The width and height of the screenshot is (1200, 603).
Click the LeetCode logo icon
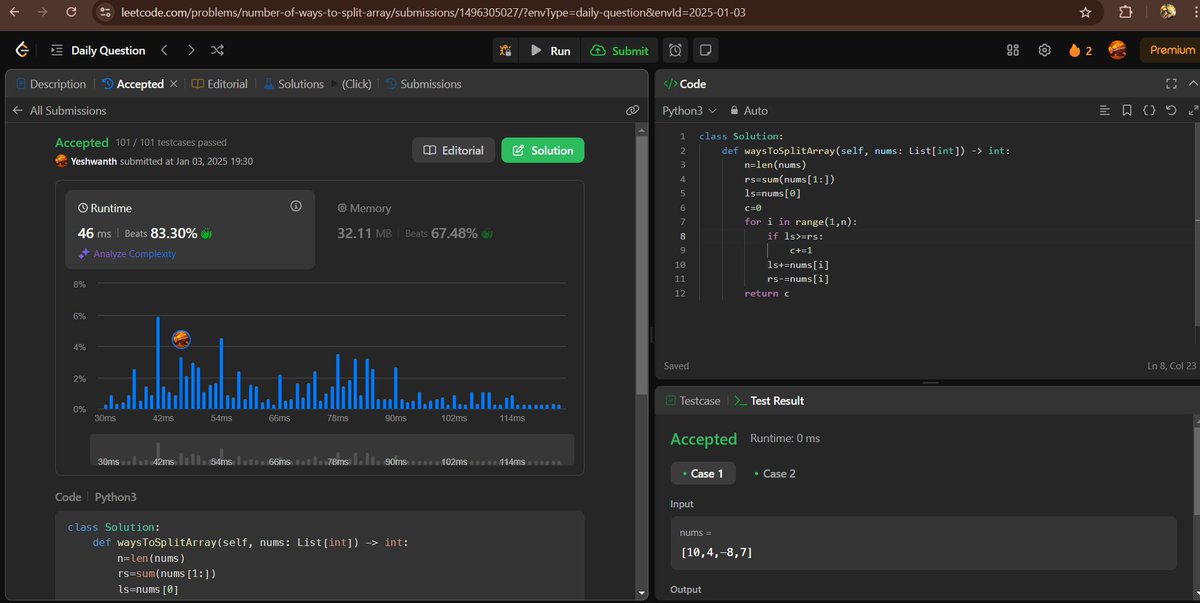pos(21,50)
